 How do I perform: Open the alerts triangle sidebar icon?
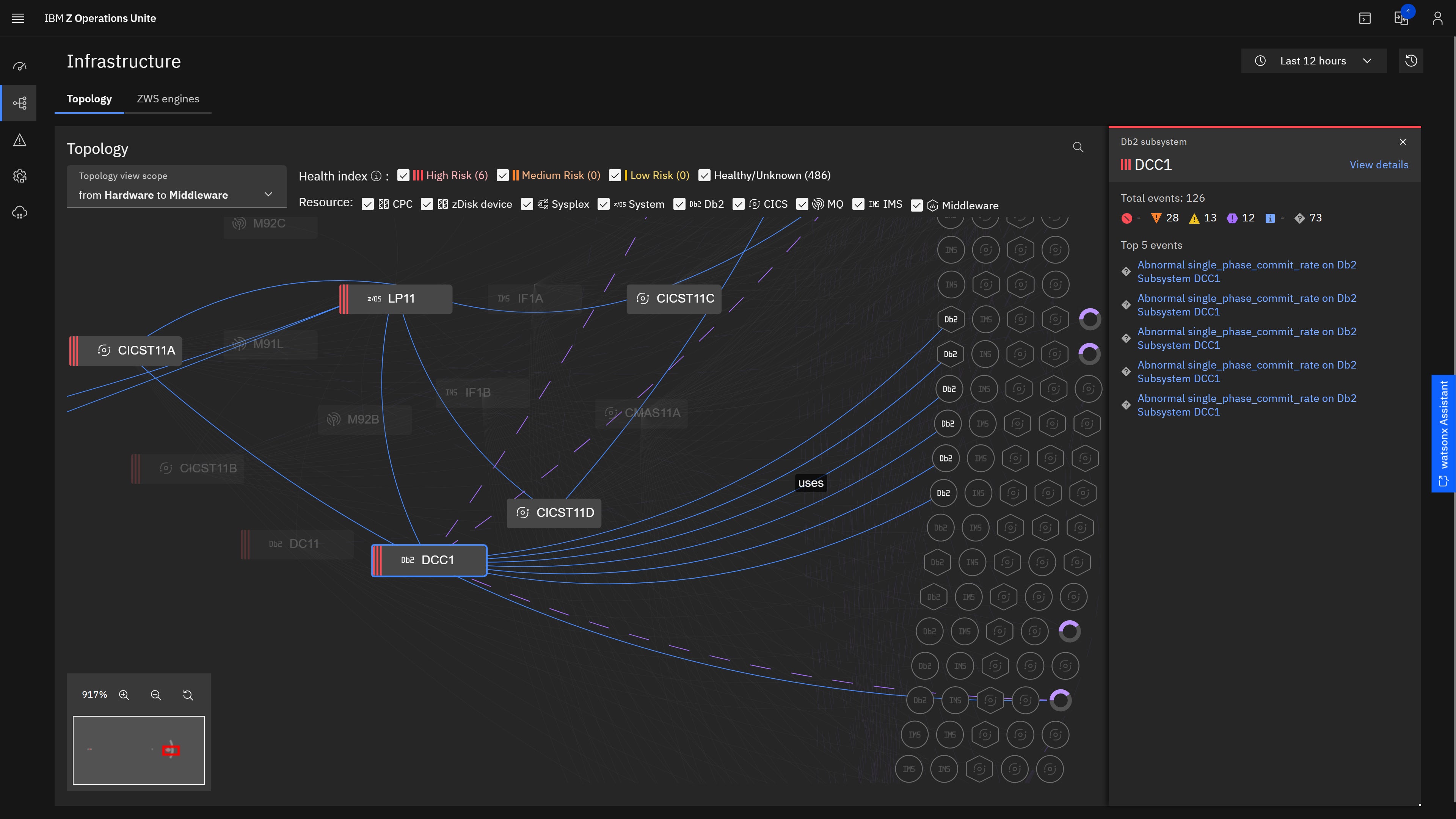[20, 140]
